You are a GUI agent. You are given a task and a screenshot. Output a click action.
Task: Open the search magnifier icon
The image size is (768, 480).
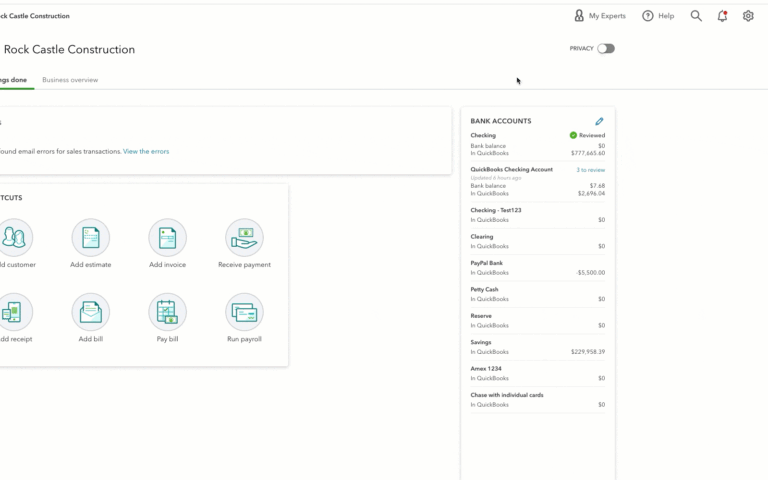pyautogui.click(x=696, y=16)
